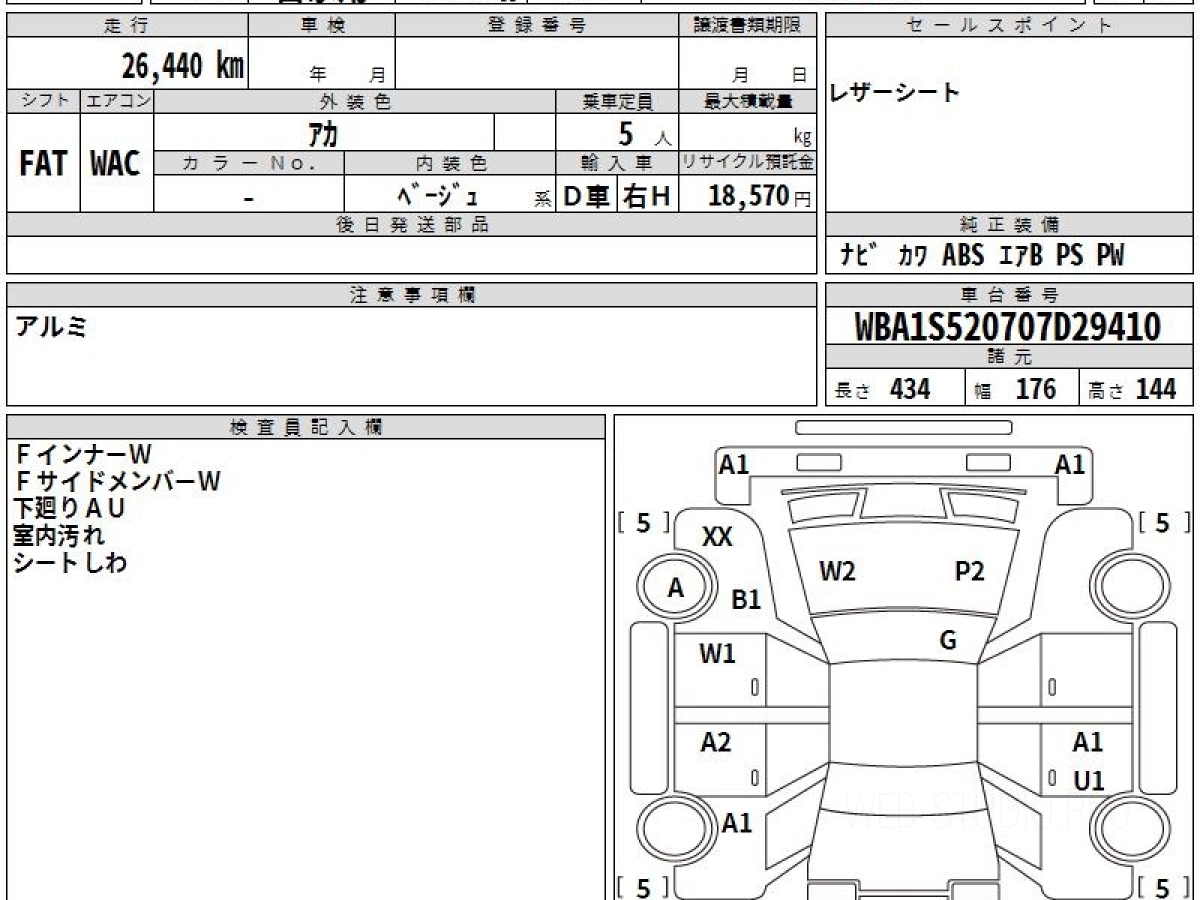
Task: Click the B1 mark on the diagram
Action: coord(746,600)
